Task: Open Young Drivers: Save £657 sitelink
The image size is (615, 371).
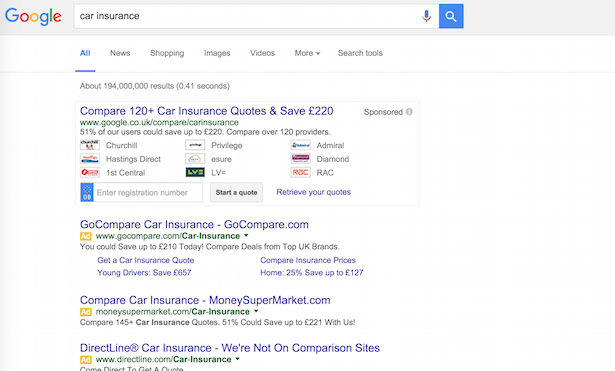Action: pos(144,273)
